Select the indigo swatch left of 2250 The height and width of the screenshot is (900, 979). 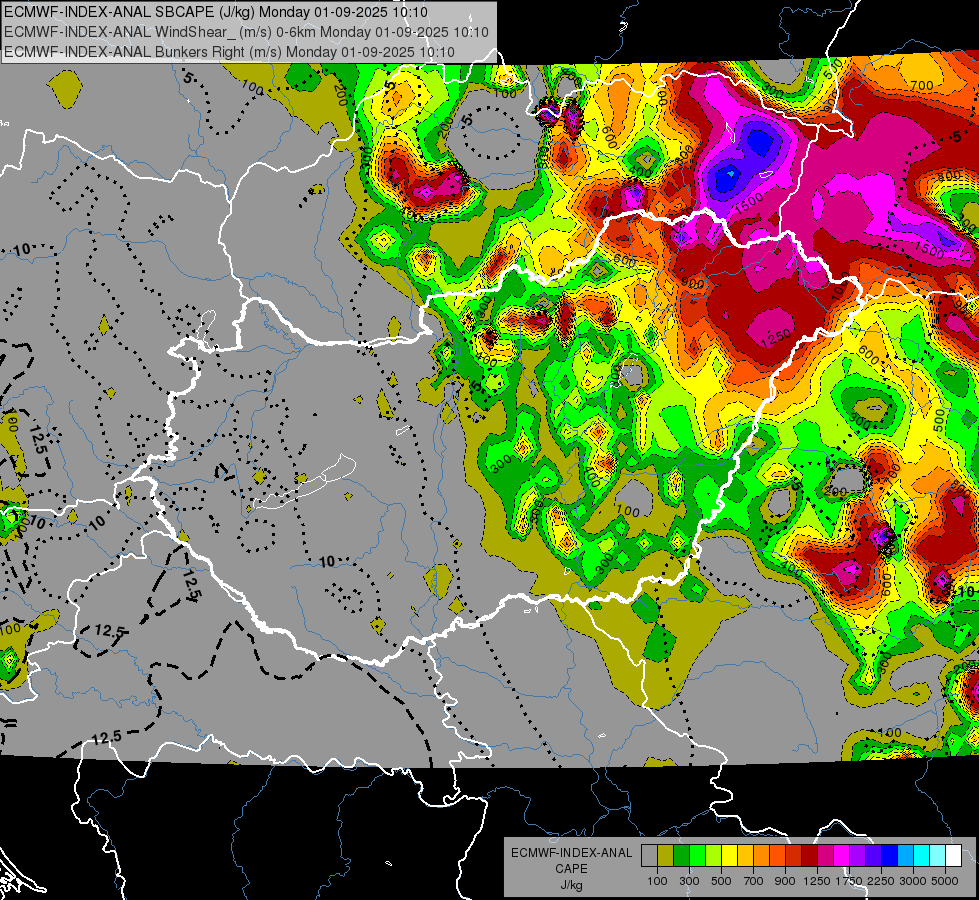[x=873, y=856]
